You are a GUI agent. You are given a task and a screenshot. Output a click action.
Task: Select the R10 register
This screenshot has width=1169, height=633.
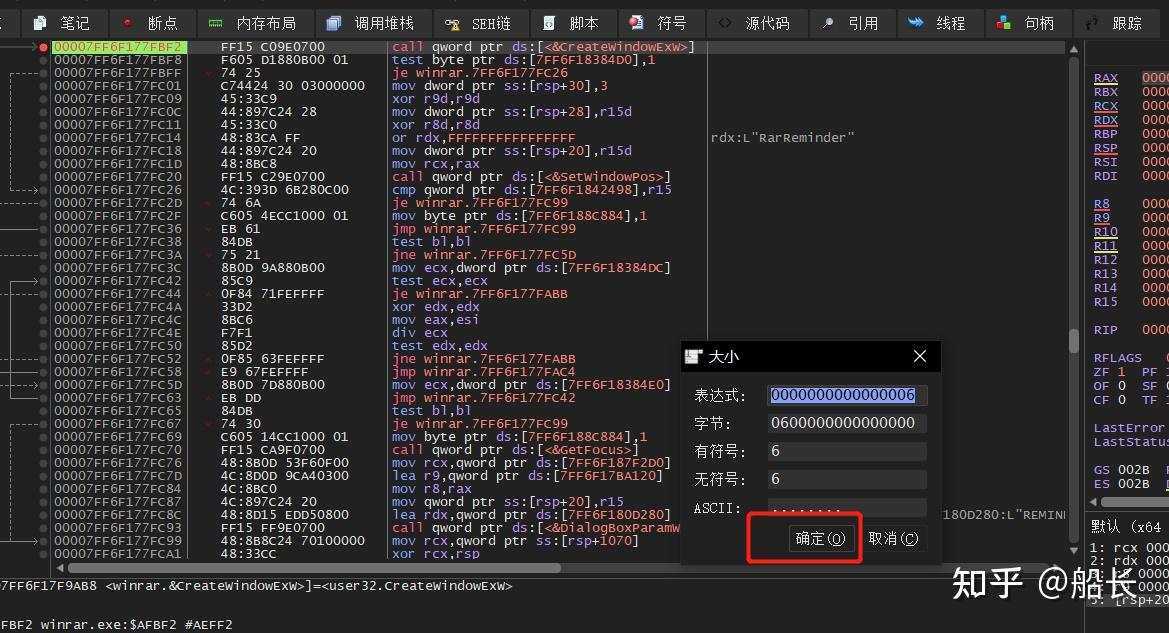1106,231
